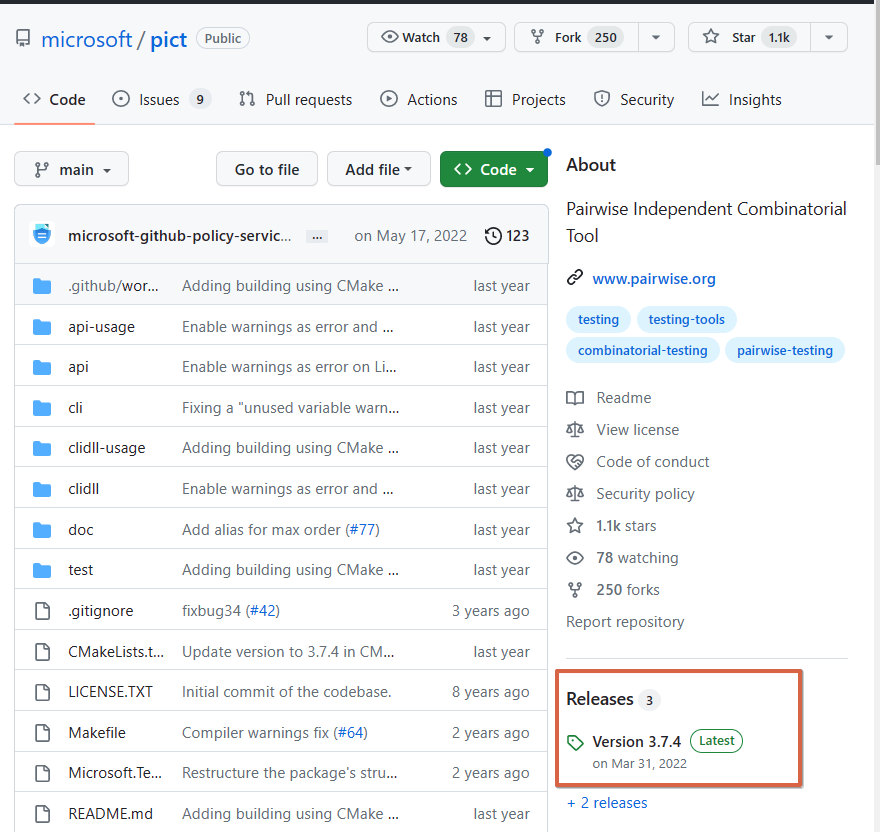880x832 pixels.
Task: Open the api-usage folder
Action: click(x=102, y=327)
